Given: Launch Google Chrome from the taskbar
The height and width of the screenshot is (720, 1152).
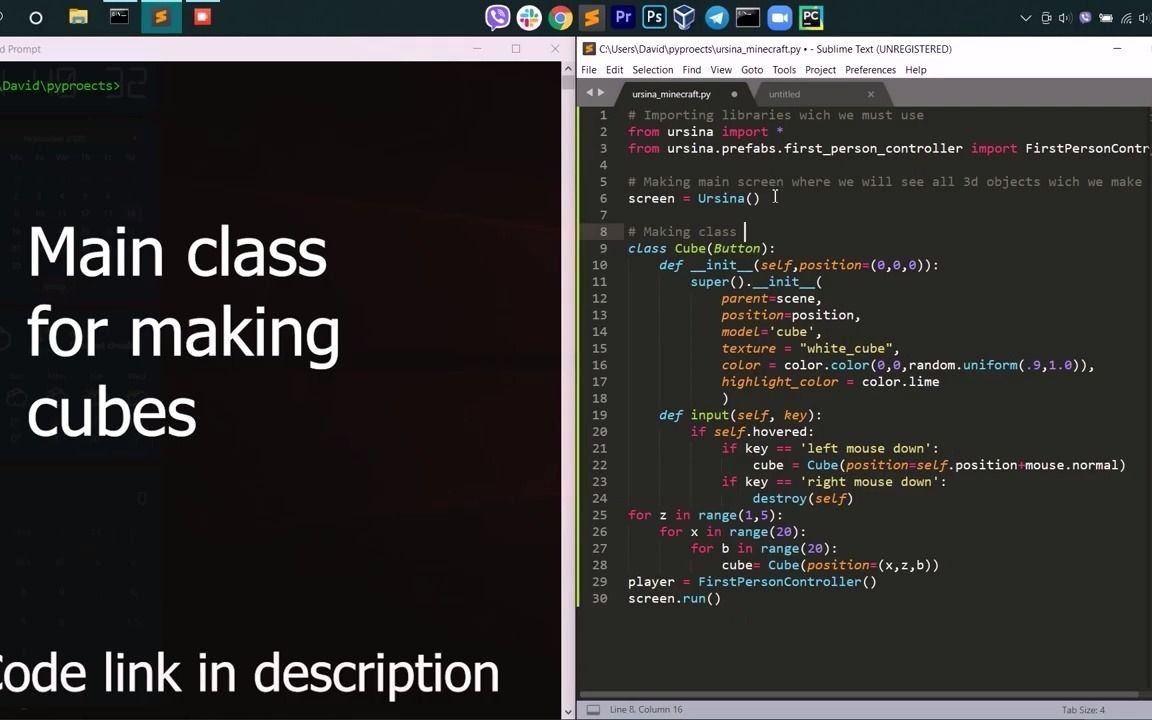Looking at the screenshot, I should coord(561,18).
